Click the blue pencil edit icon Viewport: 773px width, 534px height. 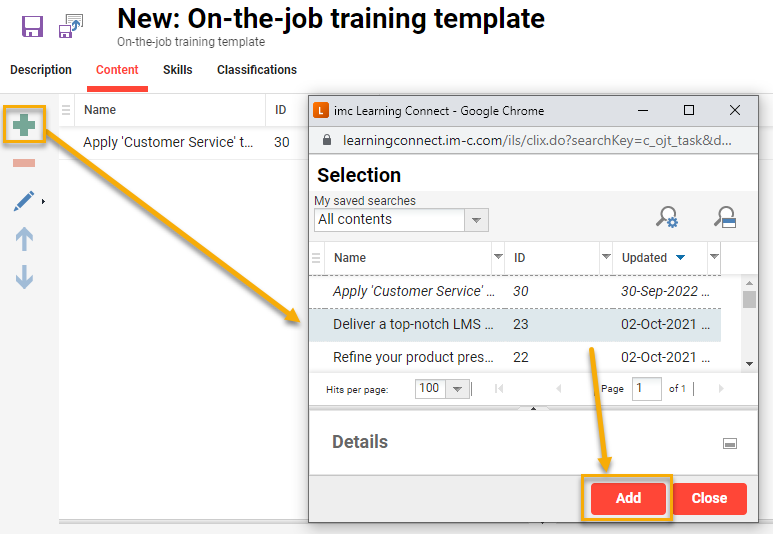click(x=24, y=201)
